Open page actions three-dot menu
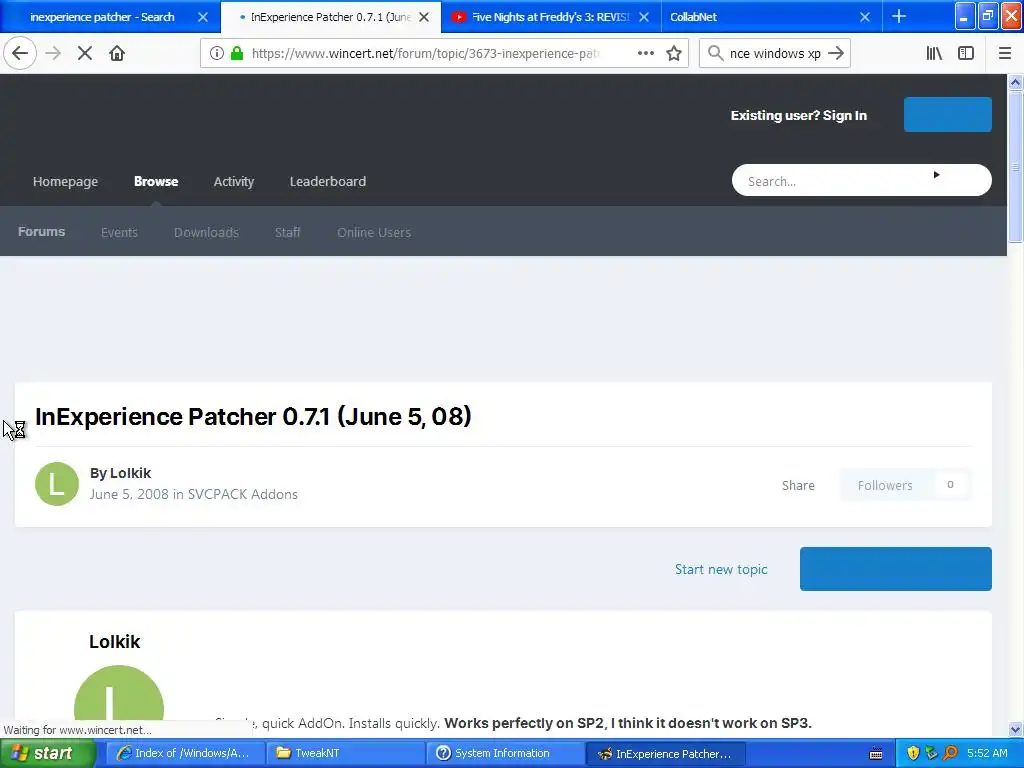1024x768 pixels. tap(646, 53)
